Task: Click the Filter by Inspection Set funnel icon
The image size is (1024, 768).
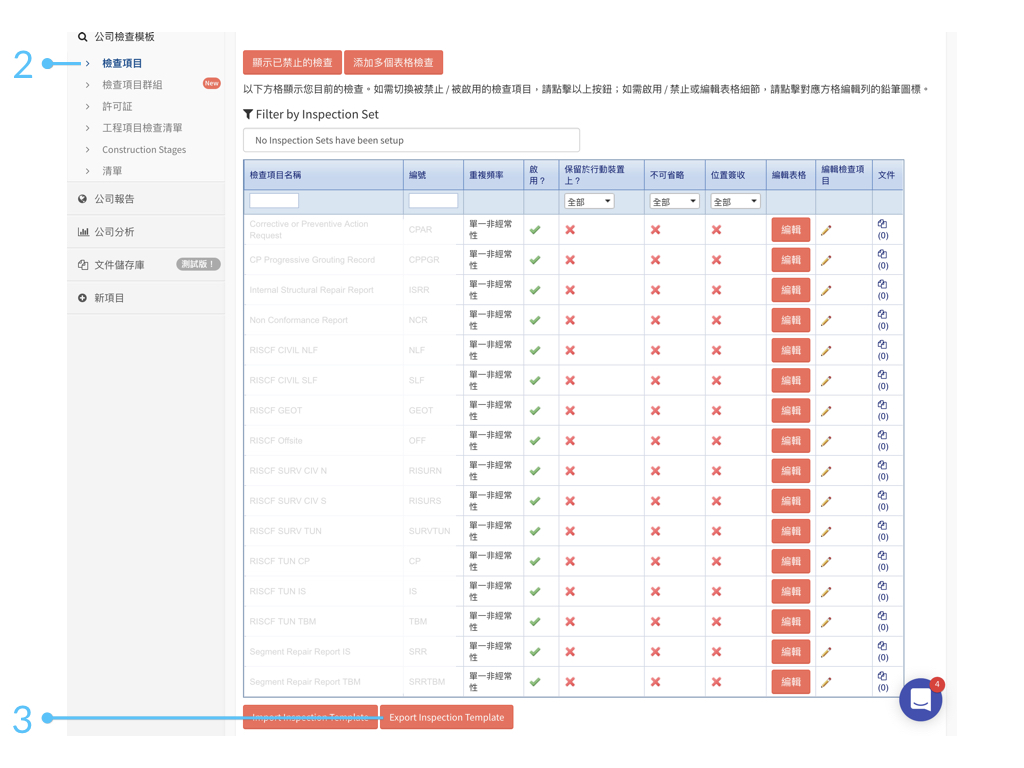Action: (248, 114)
